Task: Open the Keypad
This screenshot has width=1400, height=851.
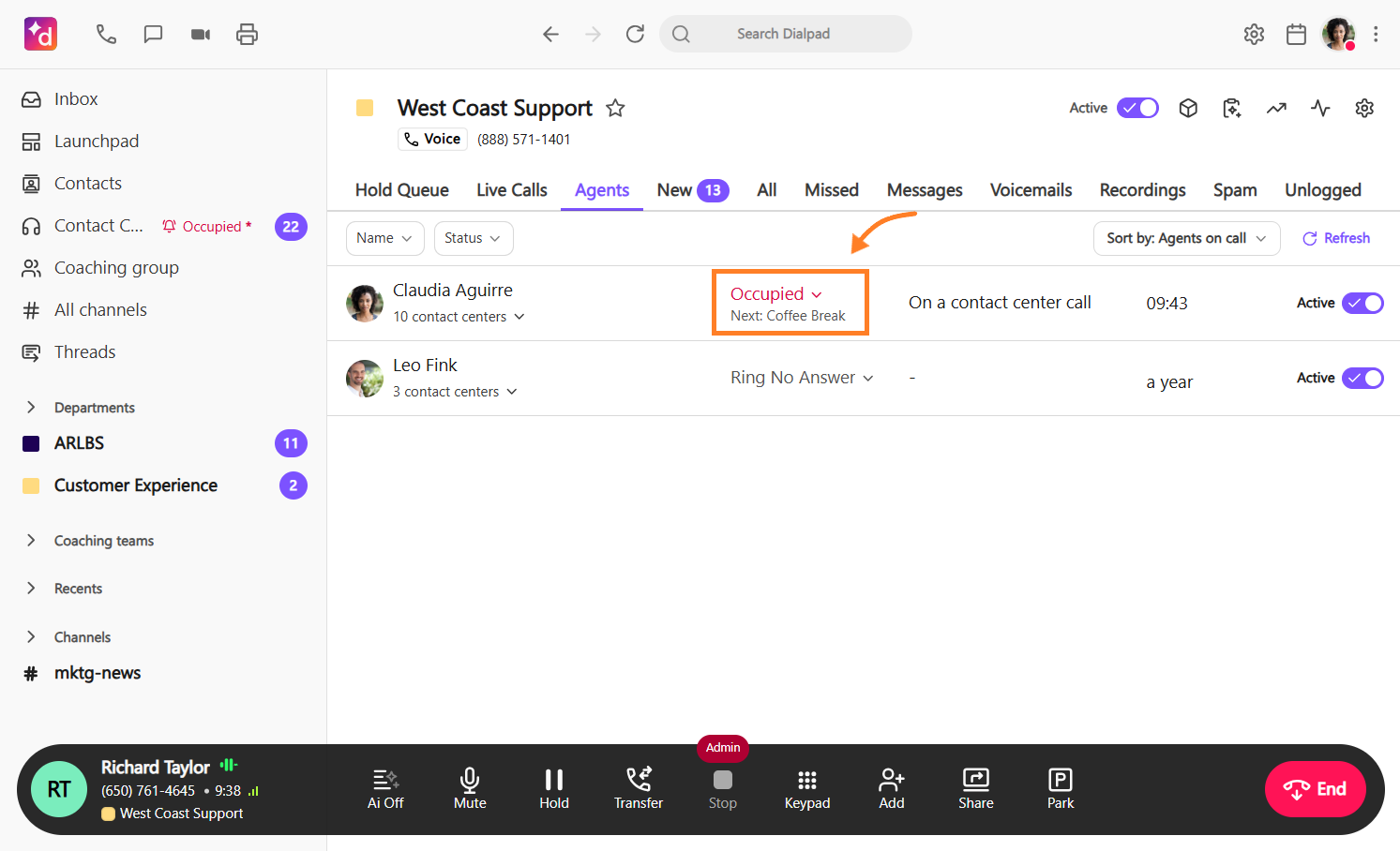Action: [807, 789]
